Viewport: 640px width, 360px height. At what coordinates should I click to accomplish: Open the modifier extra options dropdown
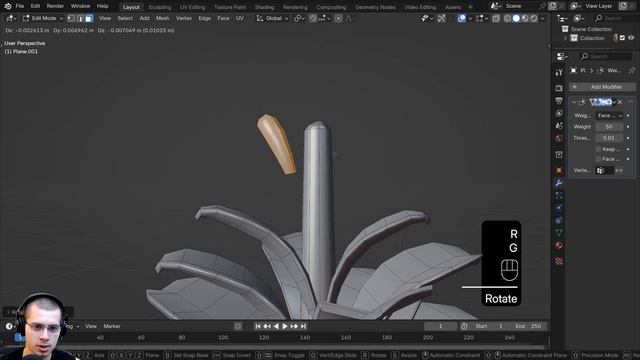[614, 102]
